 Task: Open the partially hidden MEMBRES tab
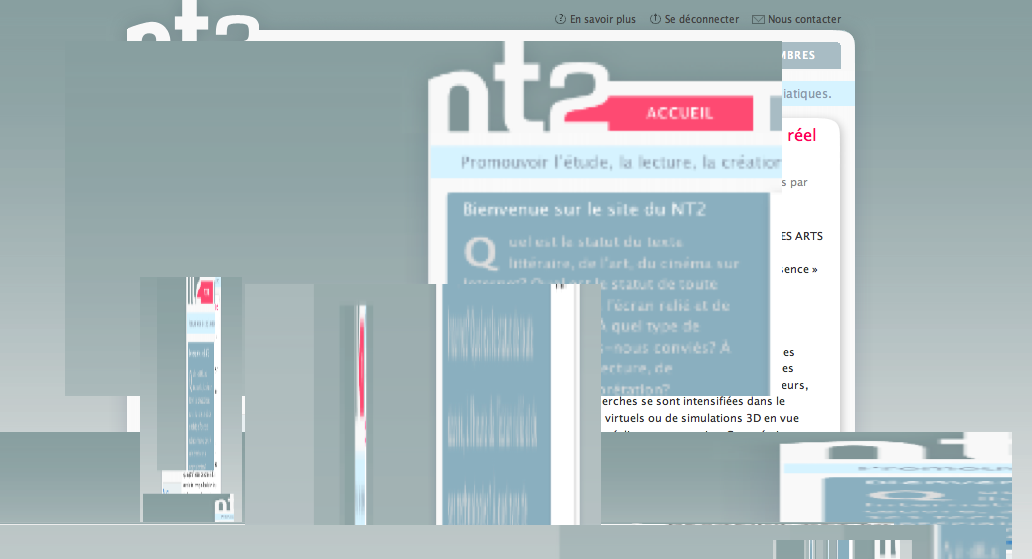tap(811, 55)
